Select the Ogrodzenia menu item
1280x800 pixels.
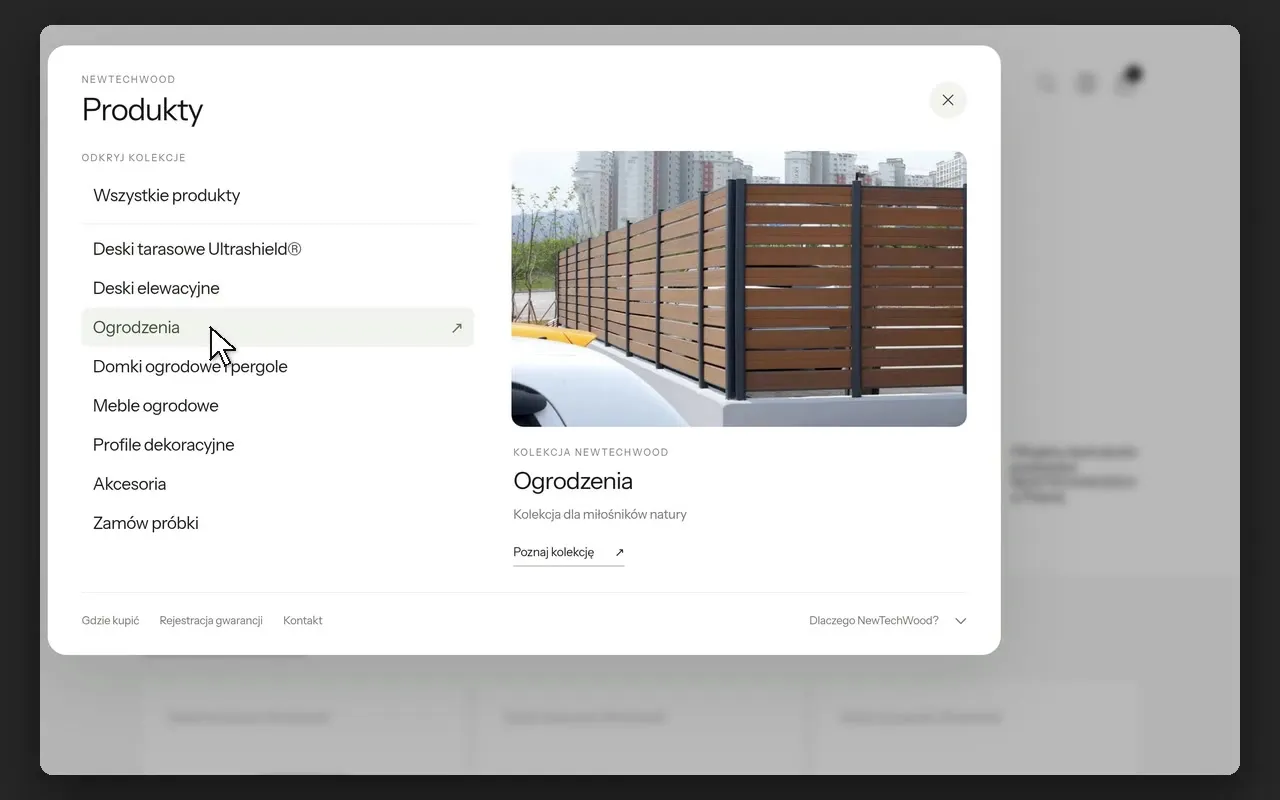277,328
